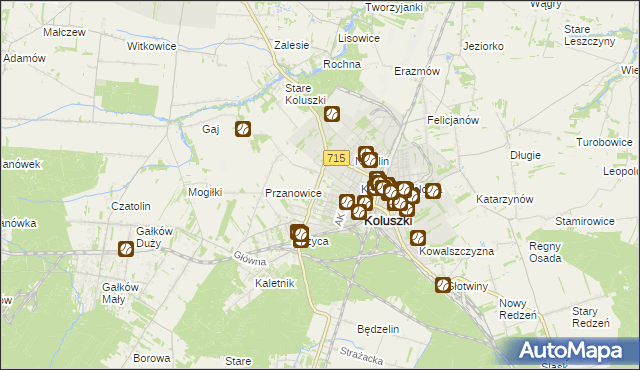Select the Felicjanów label
Image resolution: width=640 pixels, height=370 pixels.
pyautogui.click(x=453, y=120)
